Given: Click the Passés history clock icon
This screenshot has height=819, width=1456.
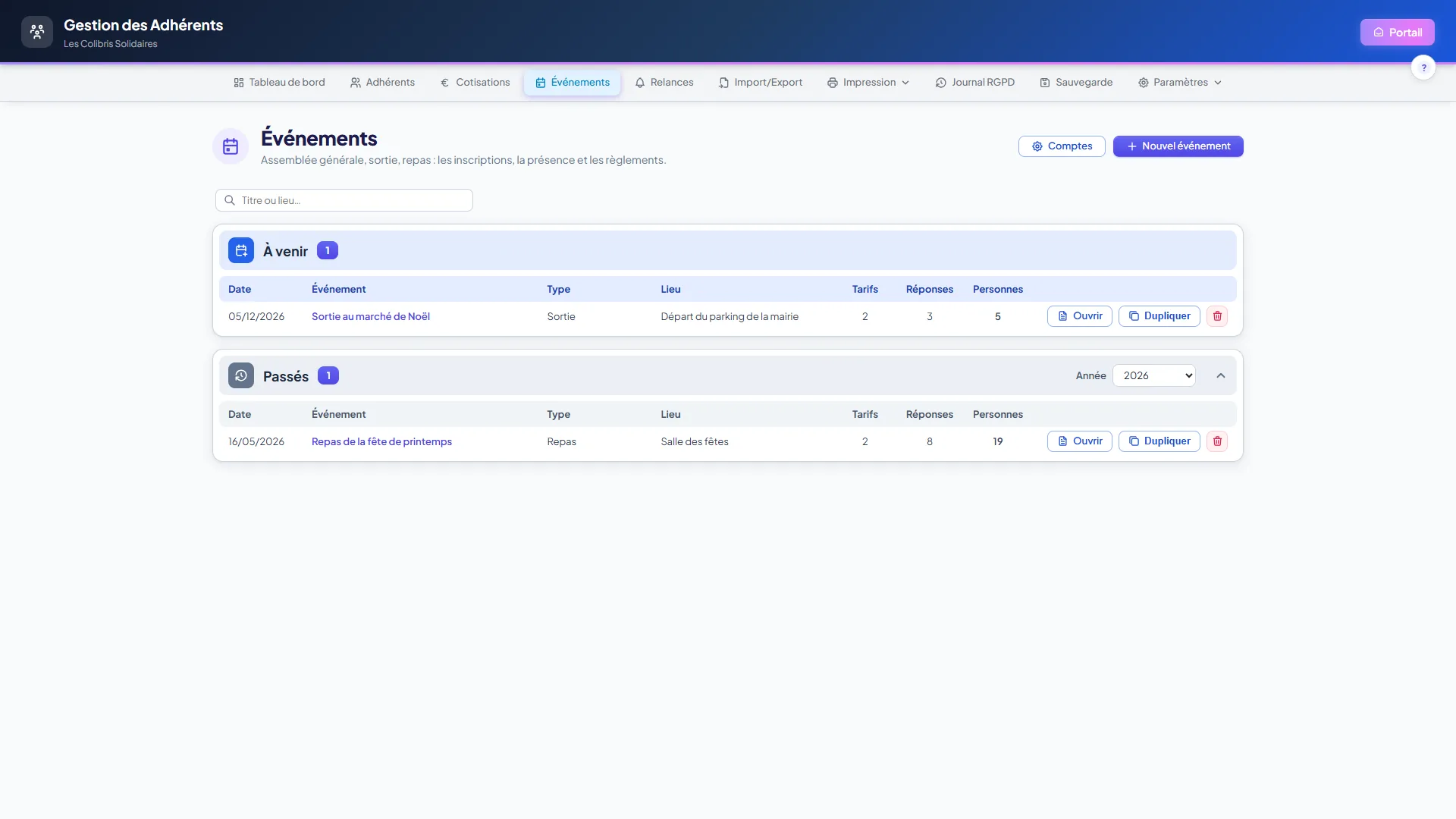Looking at the screenshot, I should pos(241,375).
